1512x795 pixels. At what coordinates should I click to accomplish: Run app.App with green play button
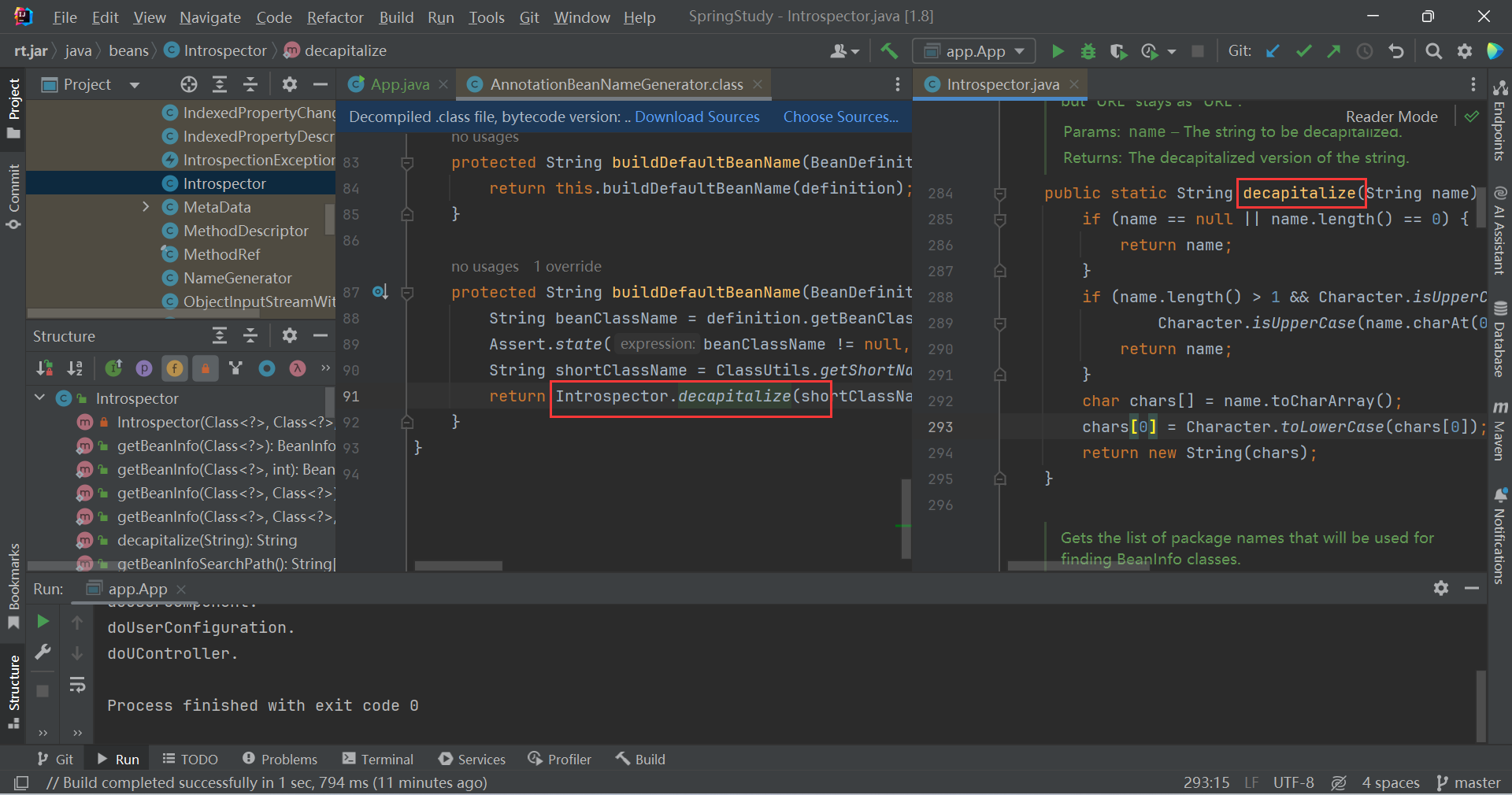click(x=1058, y=51)
